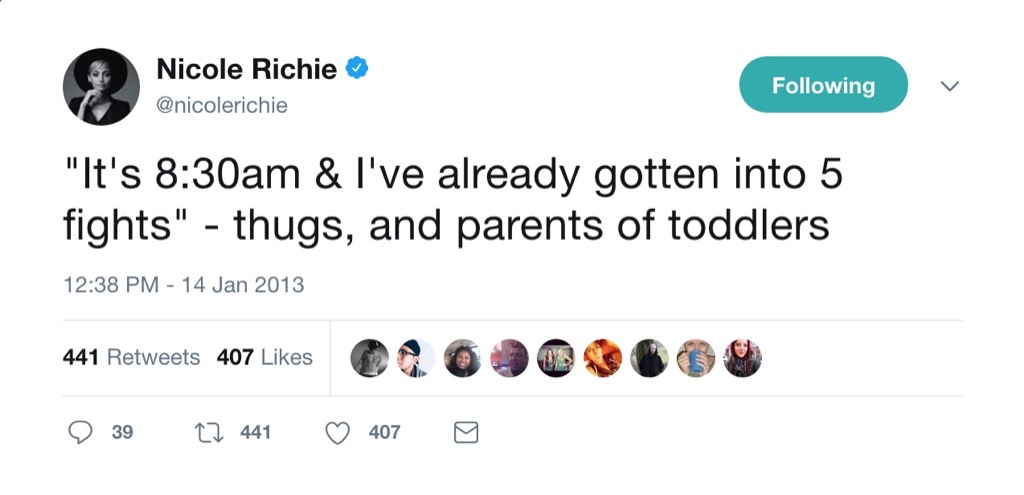The width and height of the screenshot is (1024, 495).
Task: Click the tweet text about toddlers
Action: (x=447, y=202)
